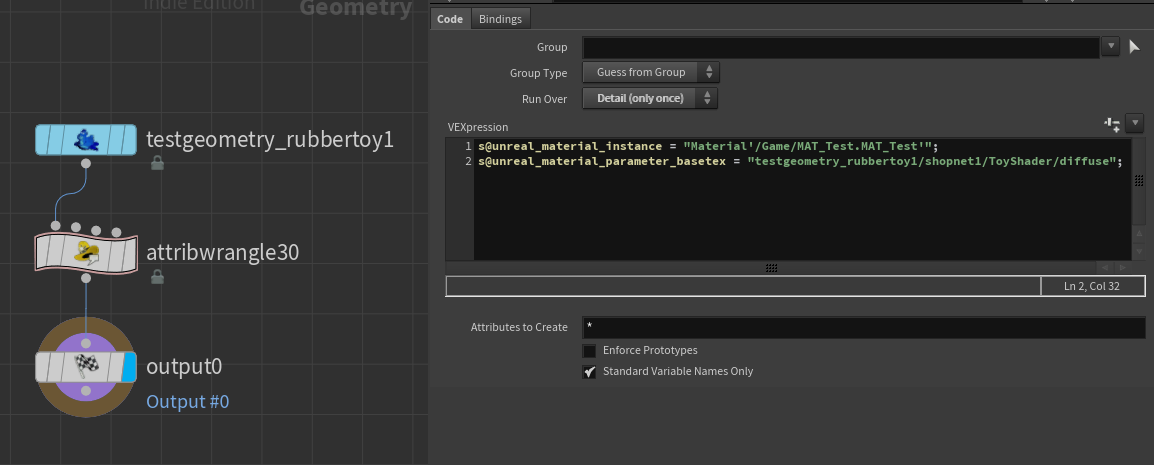The height and width of the screenshot is (465, 1154).
Task: Open the Group Type dropdown
Action: point(651,72)
